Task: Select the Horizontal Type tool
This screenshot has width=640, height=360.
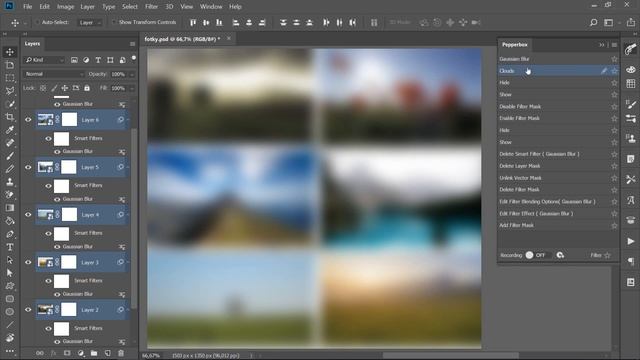Action: click(10, 247)
